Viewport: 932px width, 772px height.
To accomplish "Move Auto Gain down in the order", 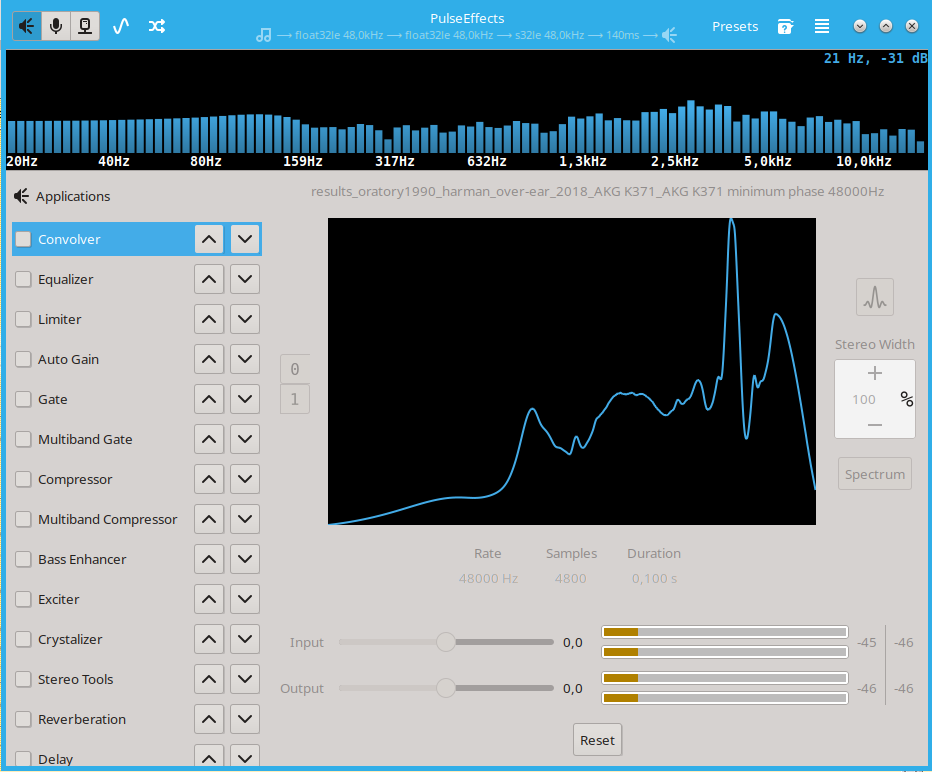I will (245, 359).
